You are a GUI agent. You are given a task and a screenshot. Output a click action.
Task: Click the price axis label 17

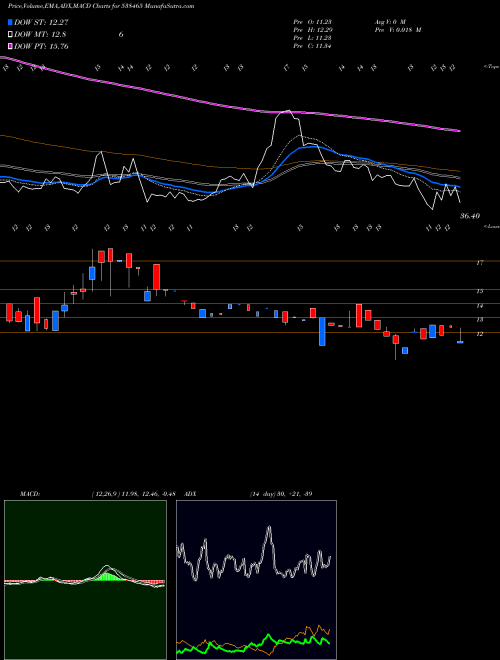click(479, 263)
